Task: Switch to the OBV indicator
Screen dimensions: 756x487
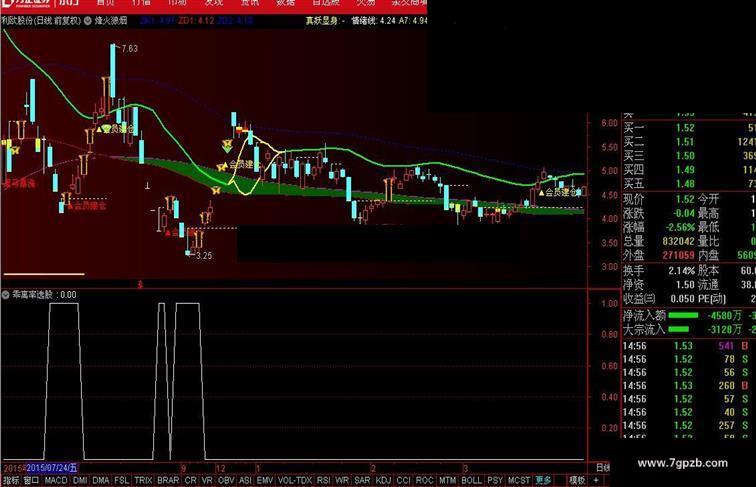Action: [x=226, y=480]
